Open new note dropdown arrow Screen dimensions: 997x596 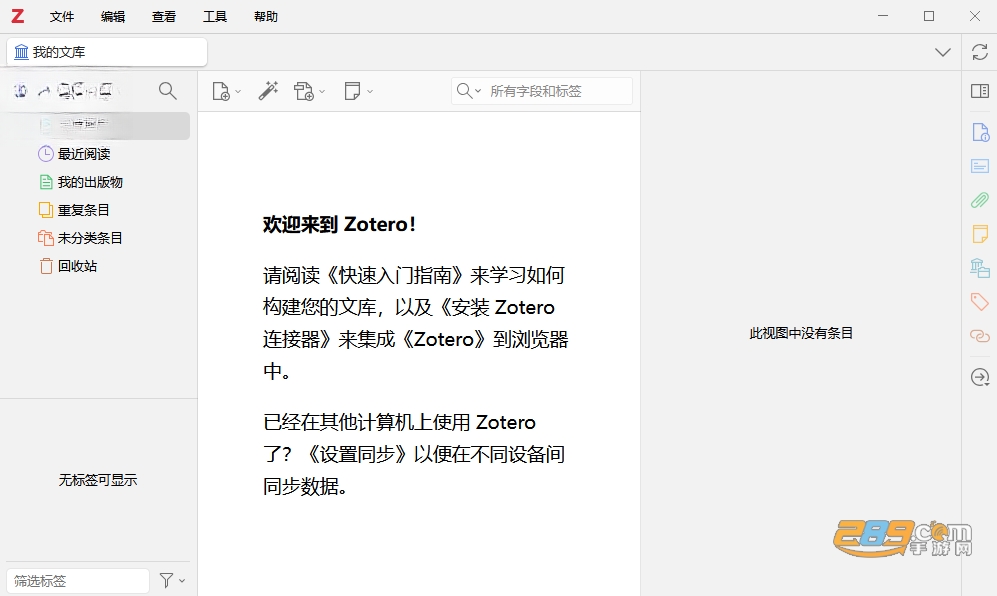click(370, 92)
